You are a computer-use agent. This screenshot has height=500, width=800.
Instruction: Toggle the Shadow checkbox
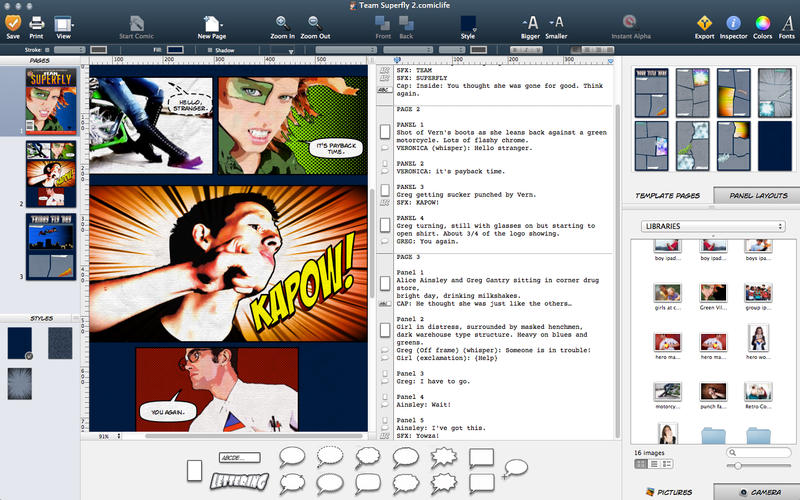tap(208, 49)
